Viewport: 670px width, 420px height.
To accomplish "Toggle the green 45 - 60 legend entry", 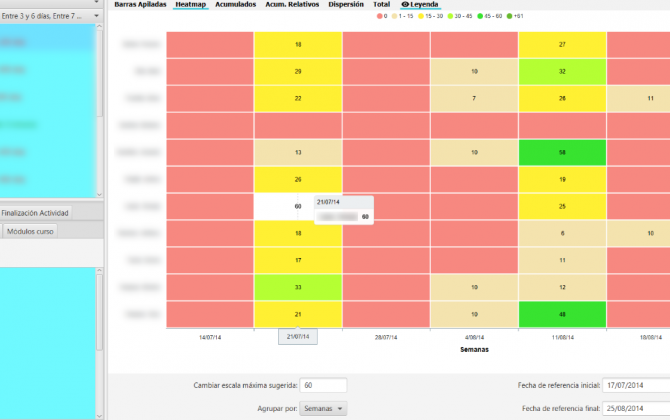I will [490, 16].
